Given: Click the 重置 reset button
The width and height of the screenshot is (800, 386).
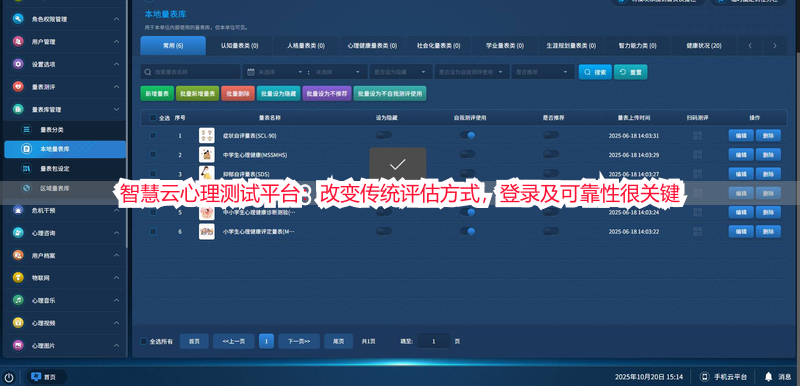Looking at the screenshot, I should pos(631,72).
